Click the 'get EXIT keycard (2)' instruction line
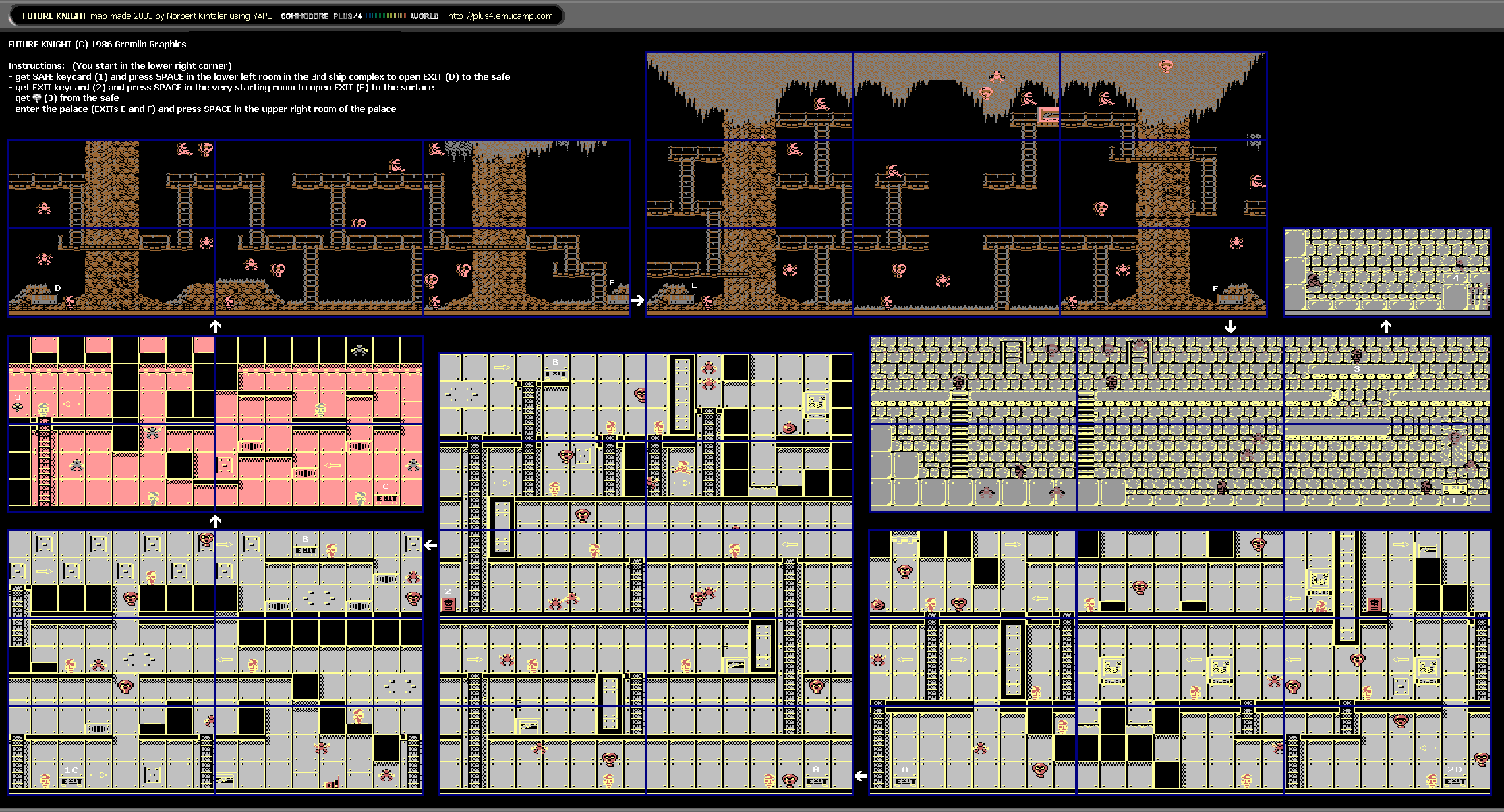1504x812 pixels. (x=221, y=87)
